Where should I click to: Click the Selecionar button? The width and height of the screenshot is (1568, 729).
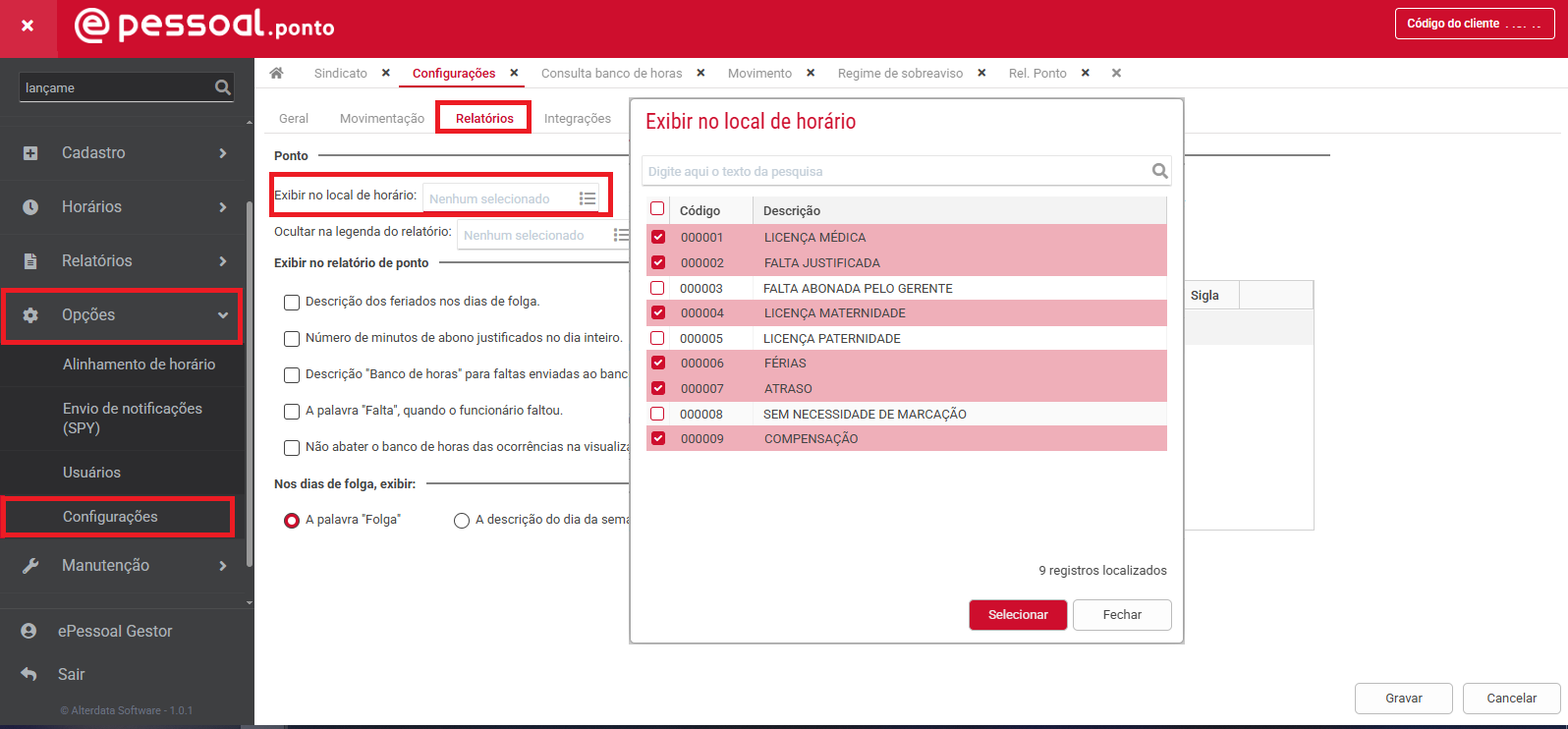1018,615
